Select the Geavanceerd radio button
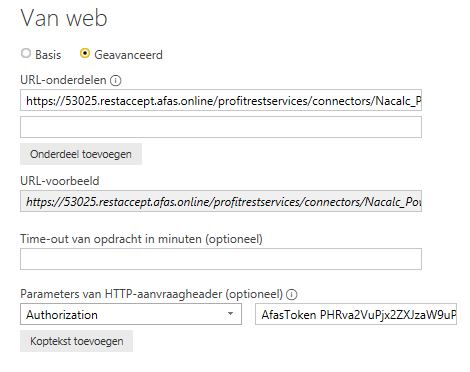This screenshot has height=372, width=470. [x=85, y=53]
